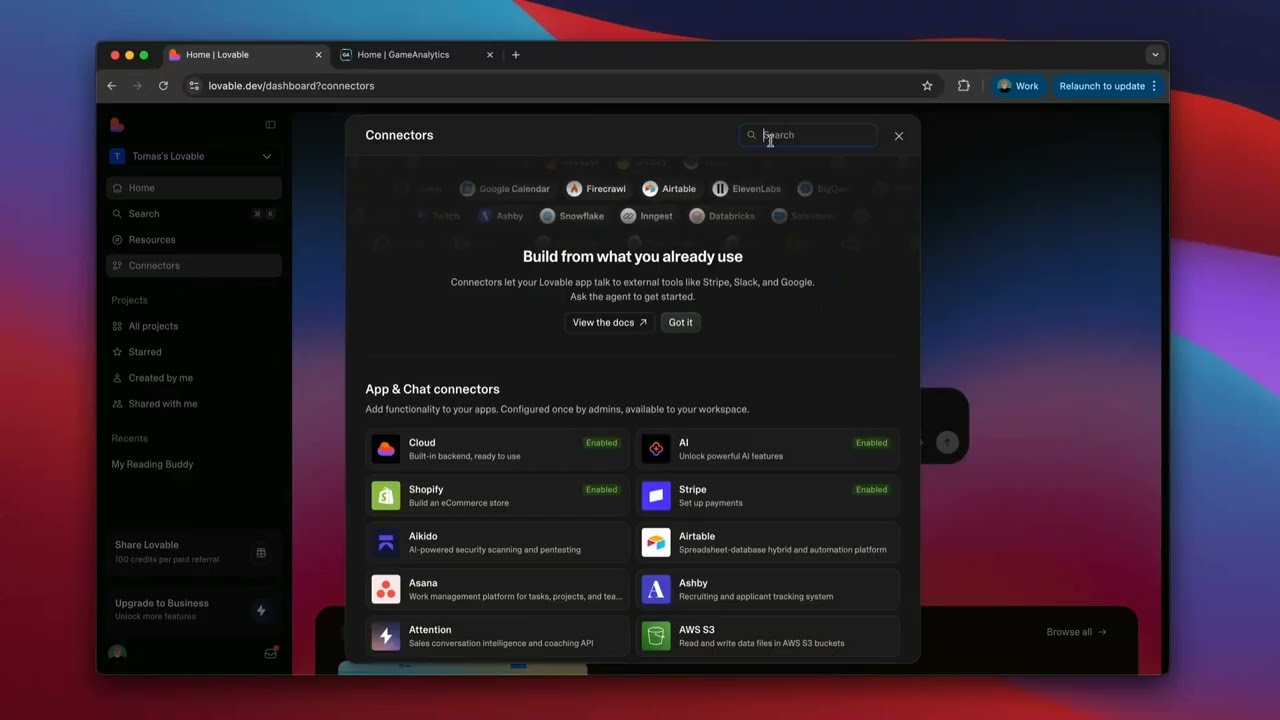Click Upgrade to Business card
The height and width of the screenshot is (720, 1280).
click(193, 610)
